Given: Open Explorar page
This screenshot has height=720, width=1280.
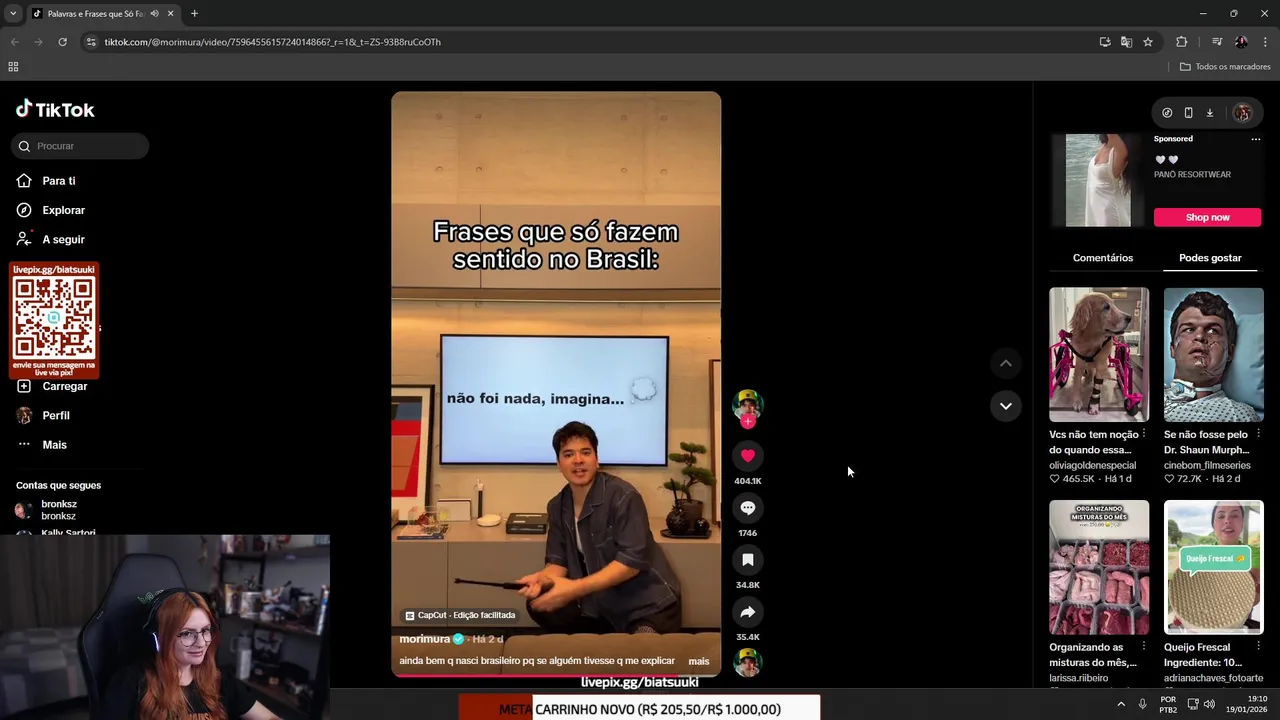Looking at the screenshot, I should click(63, 210).
